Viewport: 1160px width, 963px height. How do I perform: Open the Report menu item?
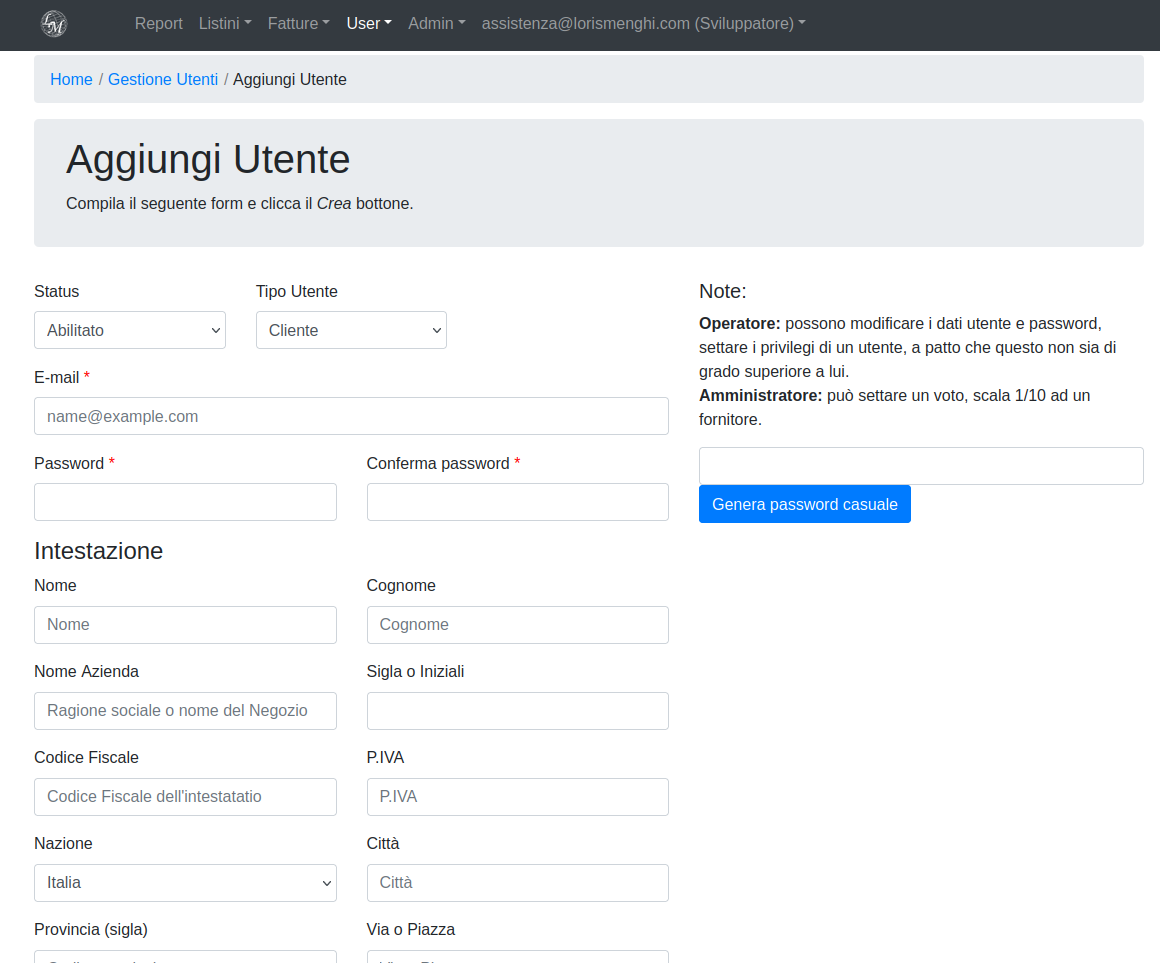pyautogui.click(x=159, y=24)
